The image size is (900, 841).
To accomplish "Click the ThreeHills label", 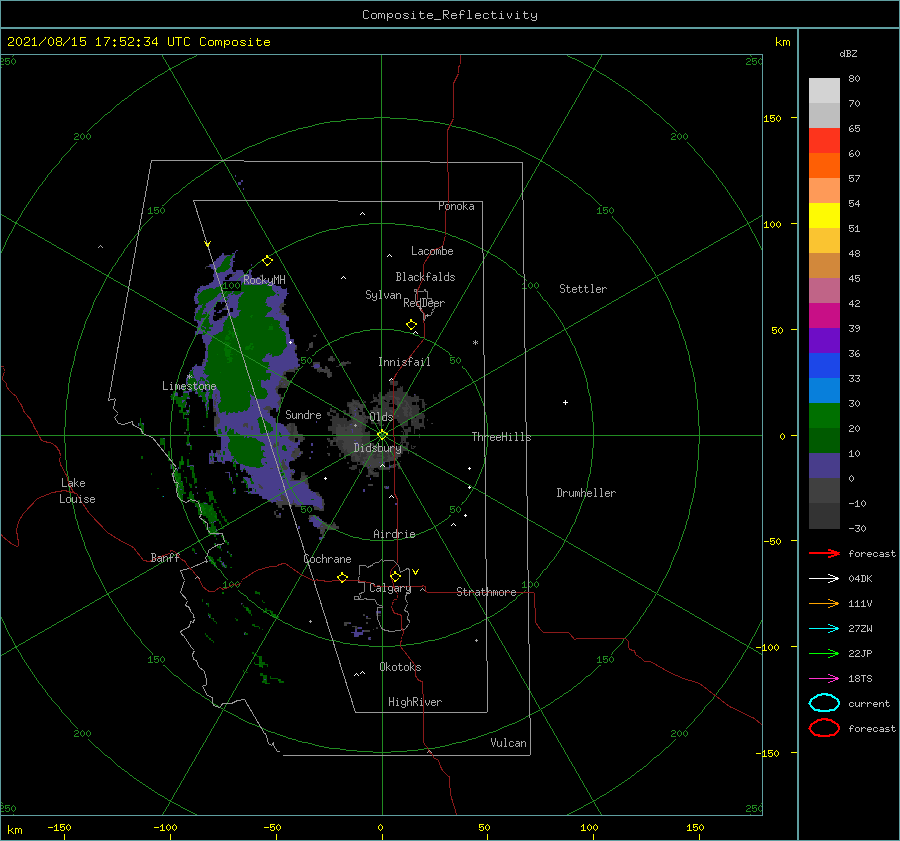I will pyautogui.click(x=502, y=437).
